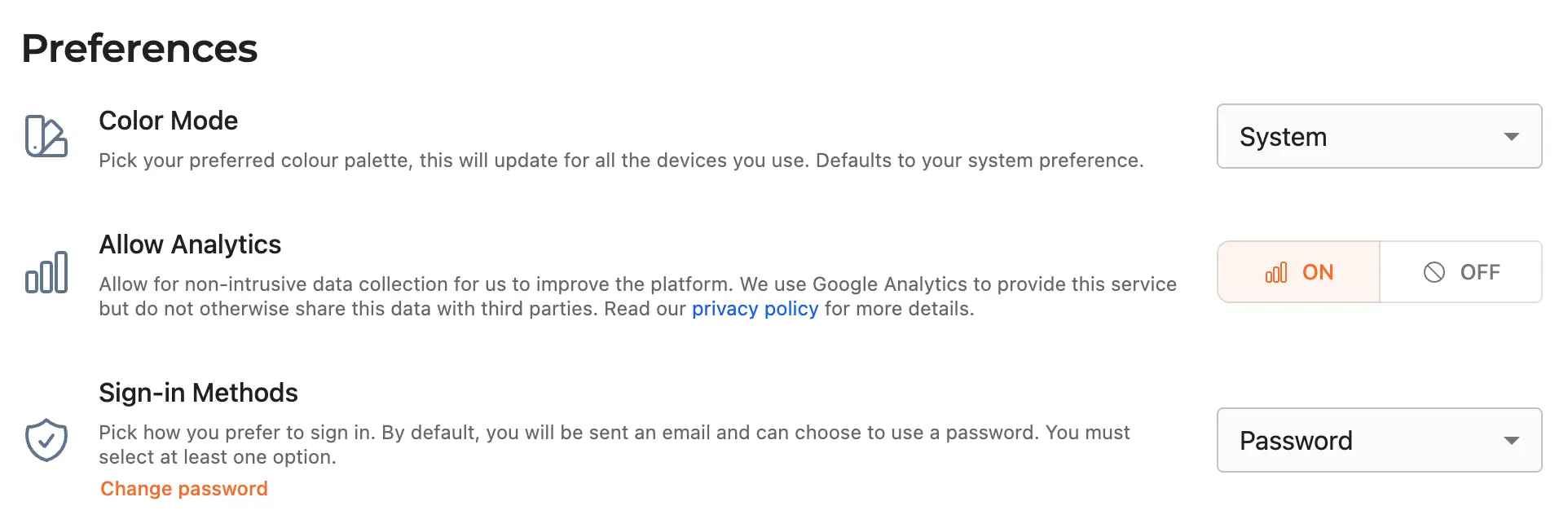Open the privacy policy link
The height and width of the screenshot is (528, 1568).
755,309
